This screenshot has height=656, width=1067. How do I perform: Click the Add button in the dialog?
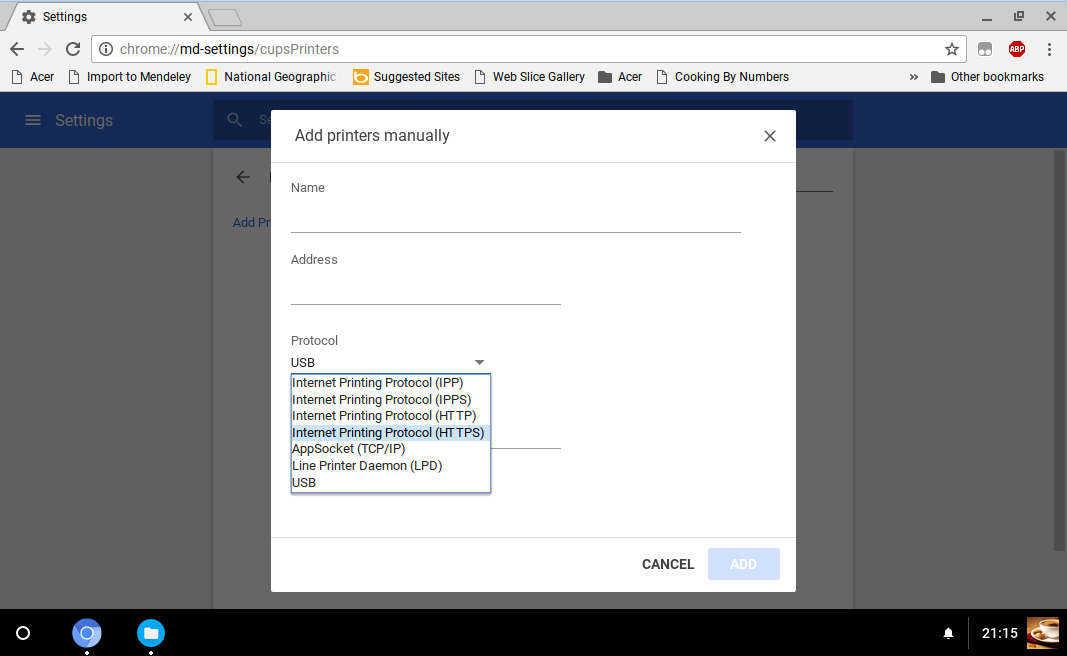pos(743,564)
